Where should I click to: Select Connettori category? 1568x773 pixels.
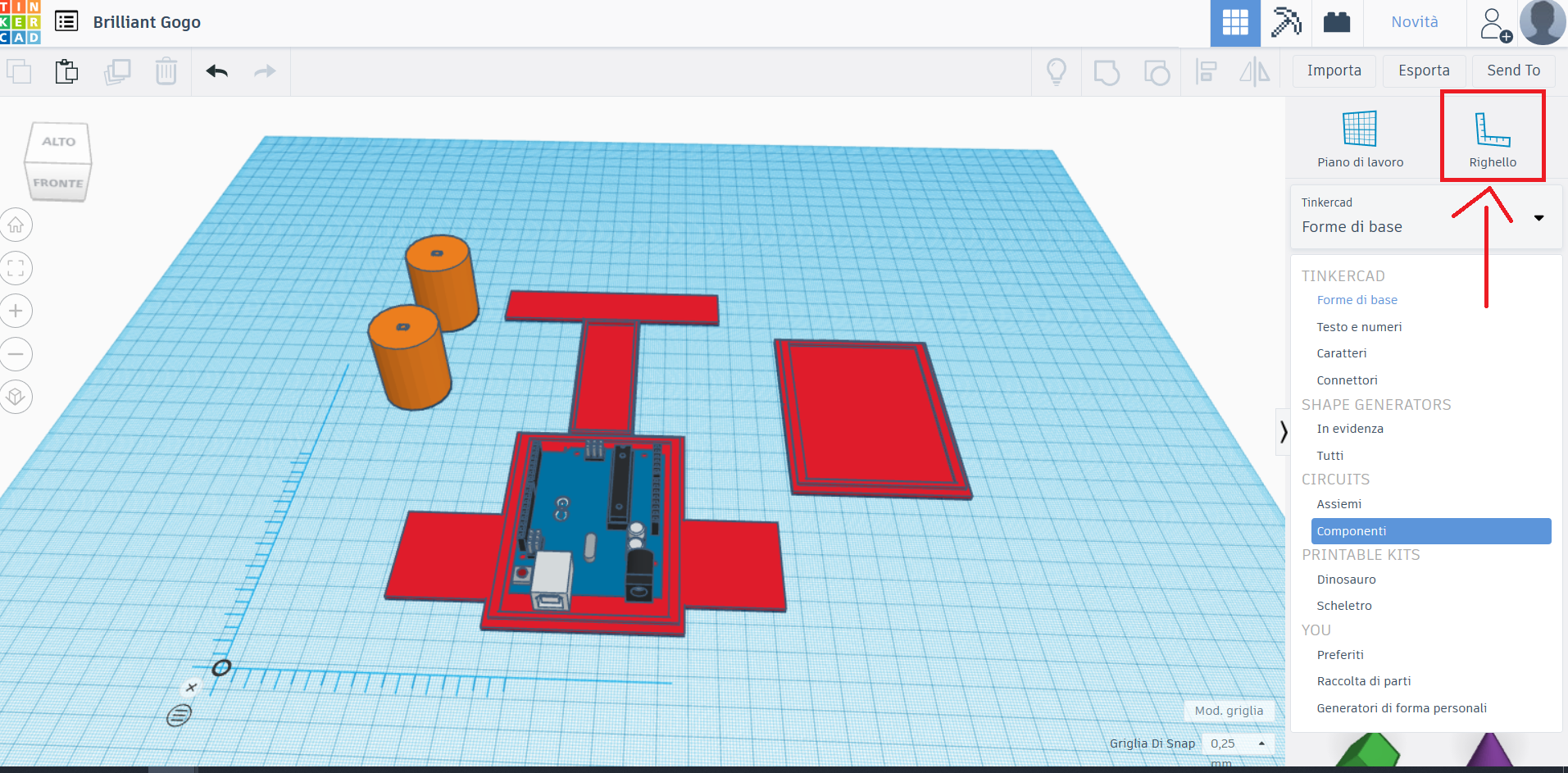(1347, 380)
